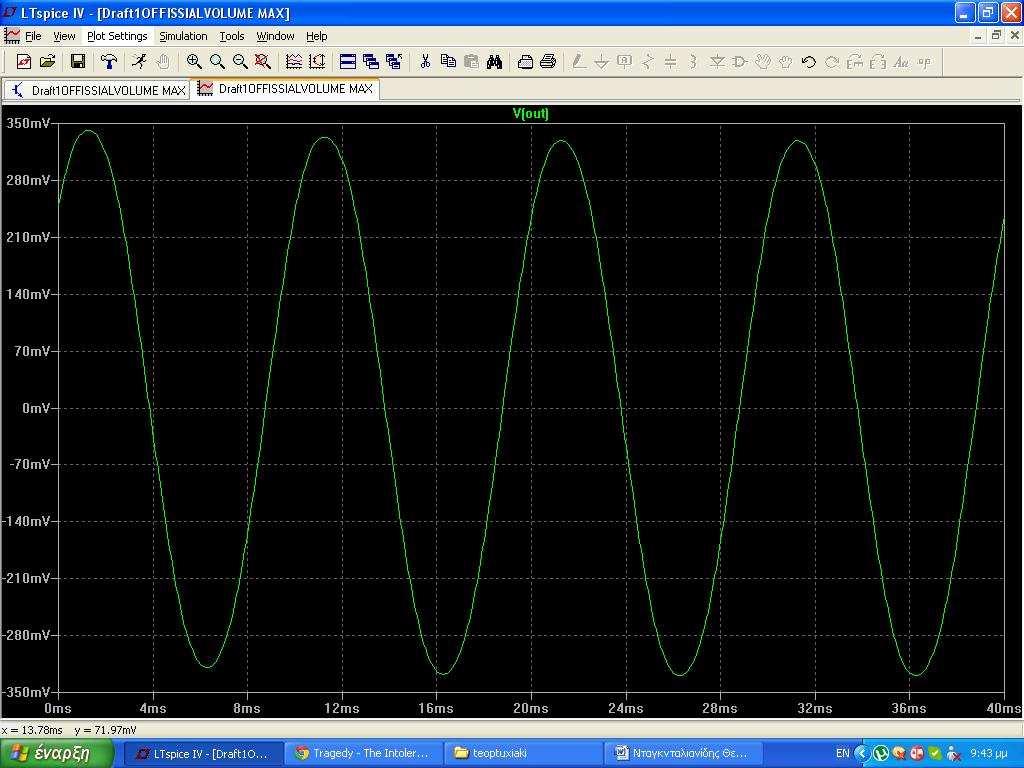The height and width of the screenshot is (768, 1024).
Task: Expand hidden system tray icons chevron
Action: [x=861, y=754]
